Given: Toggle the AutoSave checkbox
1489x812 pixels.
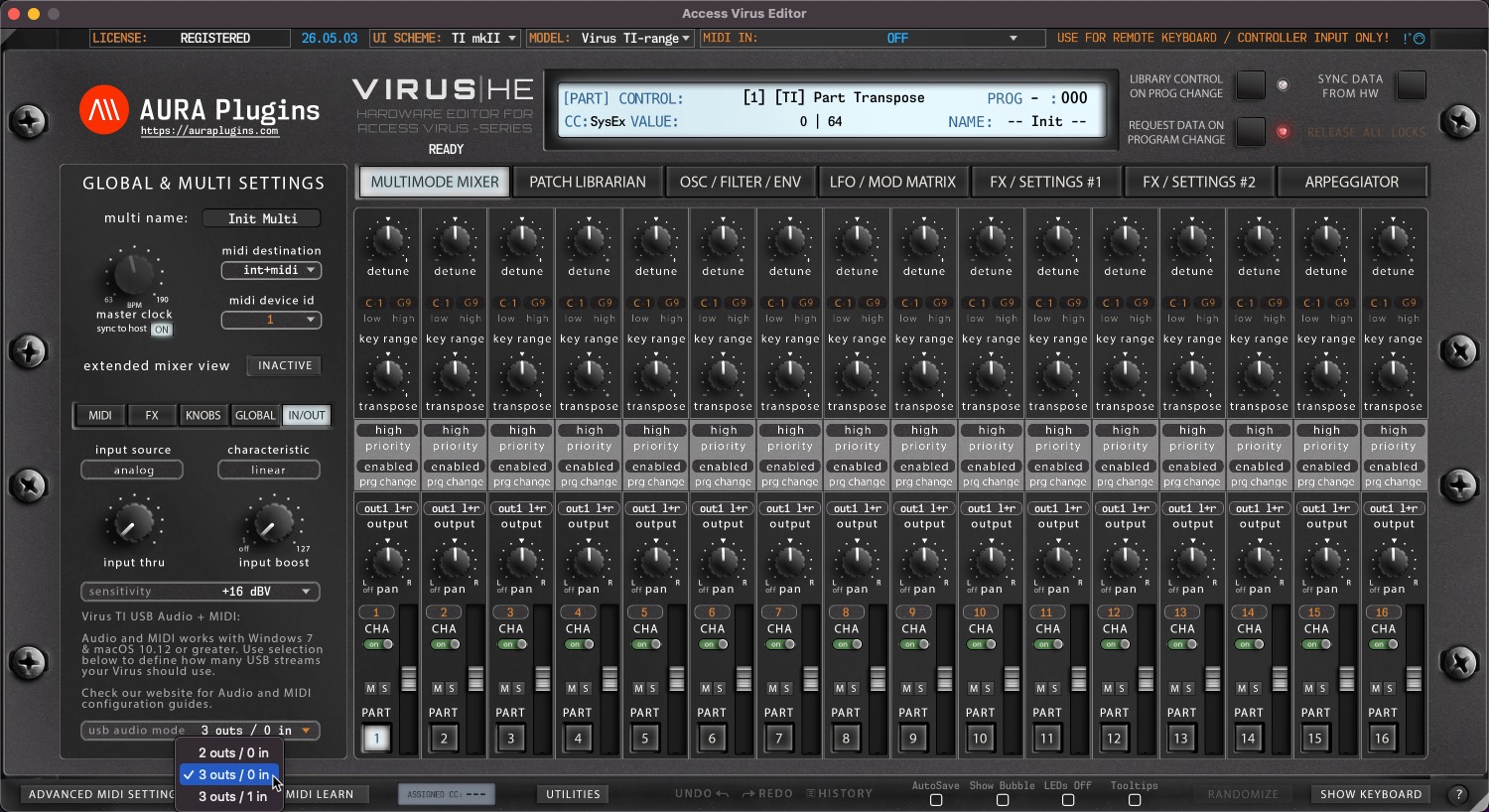Looking at the screenshot, I should click(936, 799).
